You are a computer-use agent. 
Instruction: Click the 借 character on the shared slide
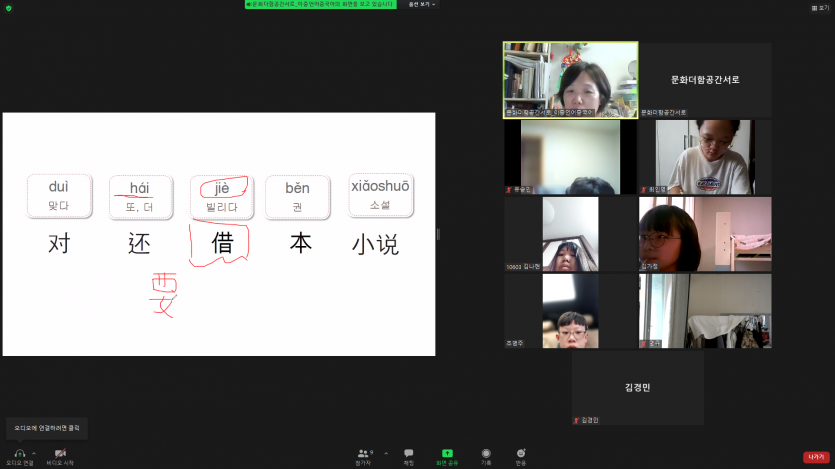tap(222, 243)
